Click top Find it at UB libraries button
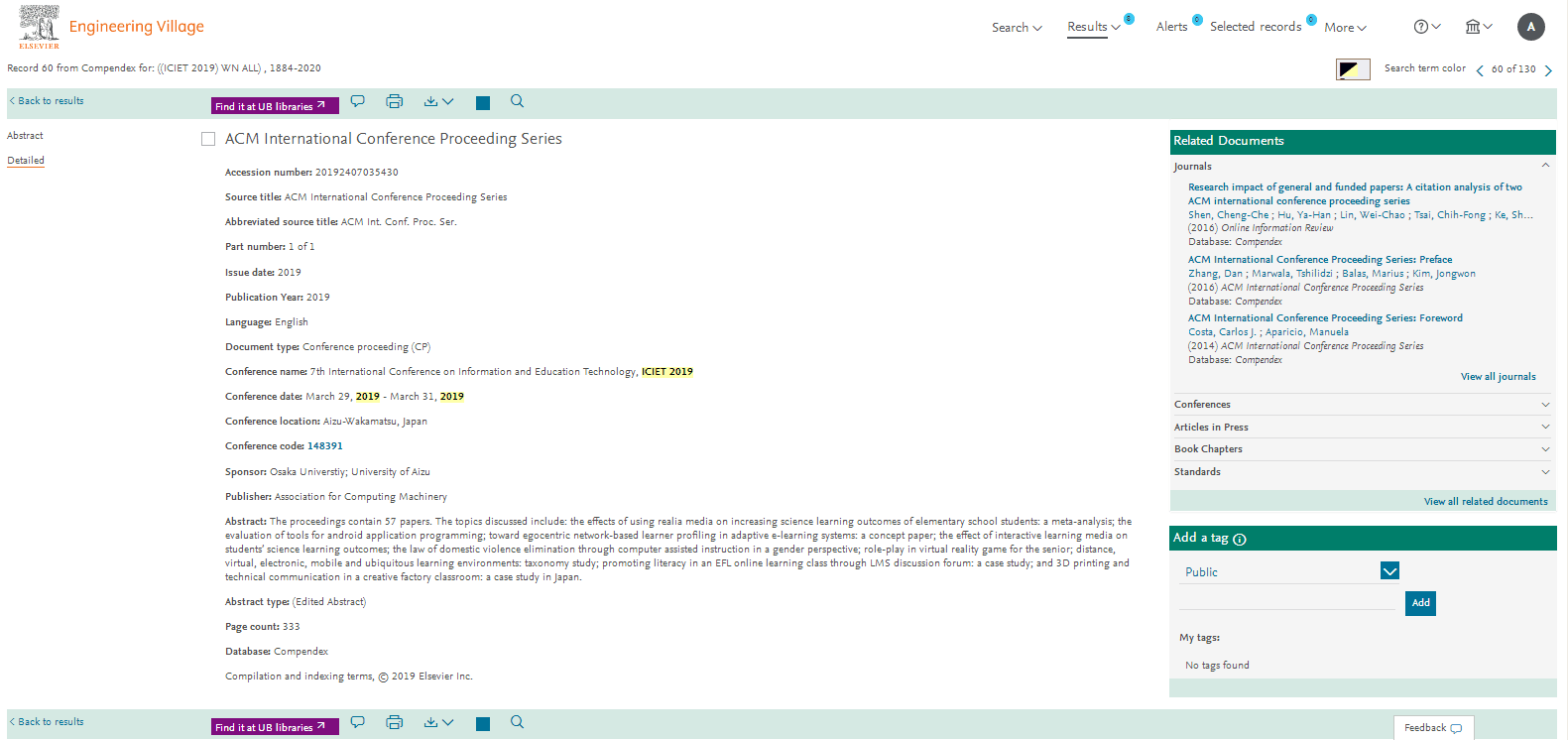This screenshot has height=740, width=1568. [x=275, y=105]
